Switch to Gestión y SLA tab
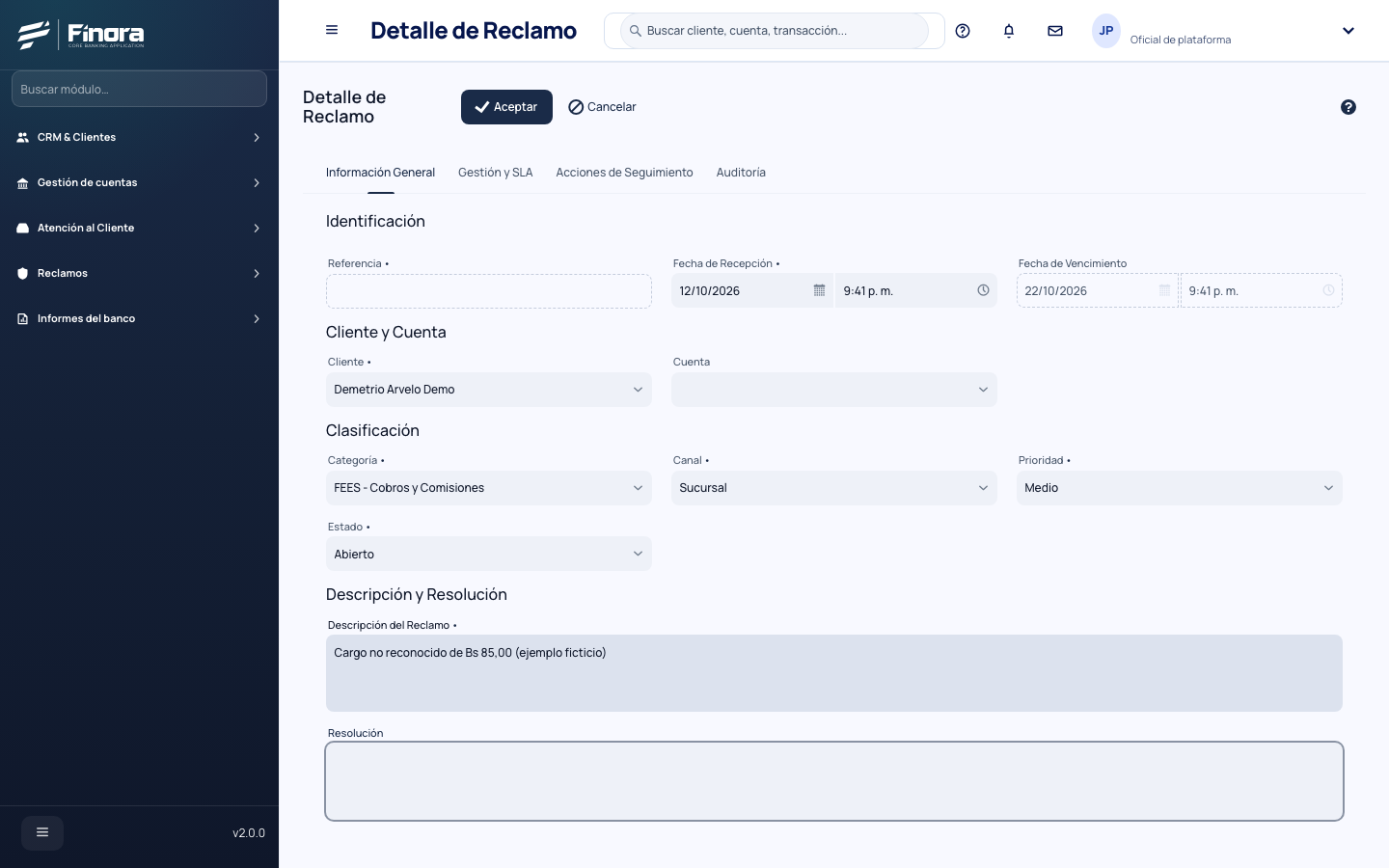1389x868 pixels. pos(495,173)
